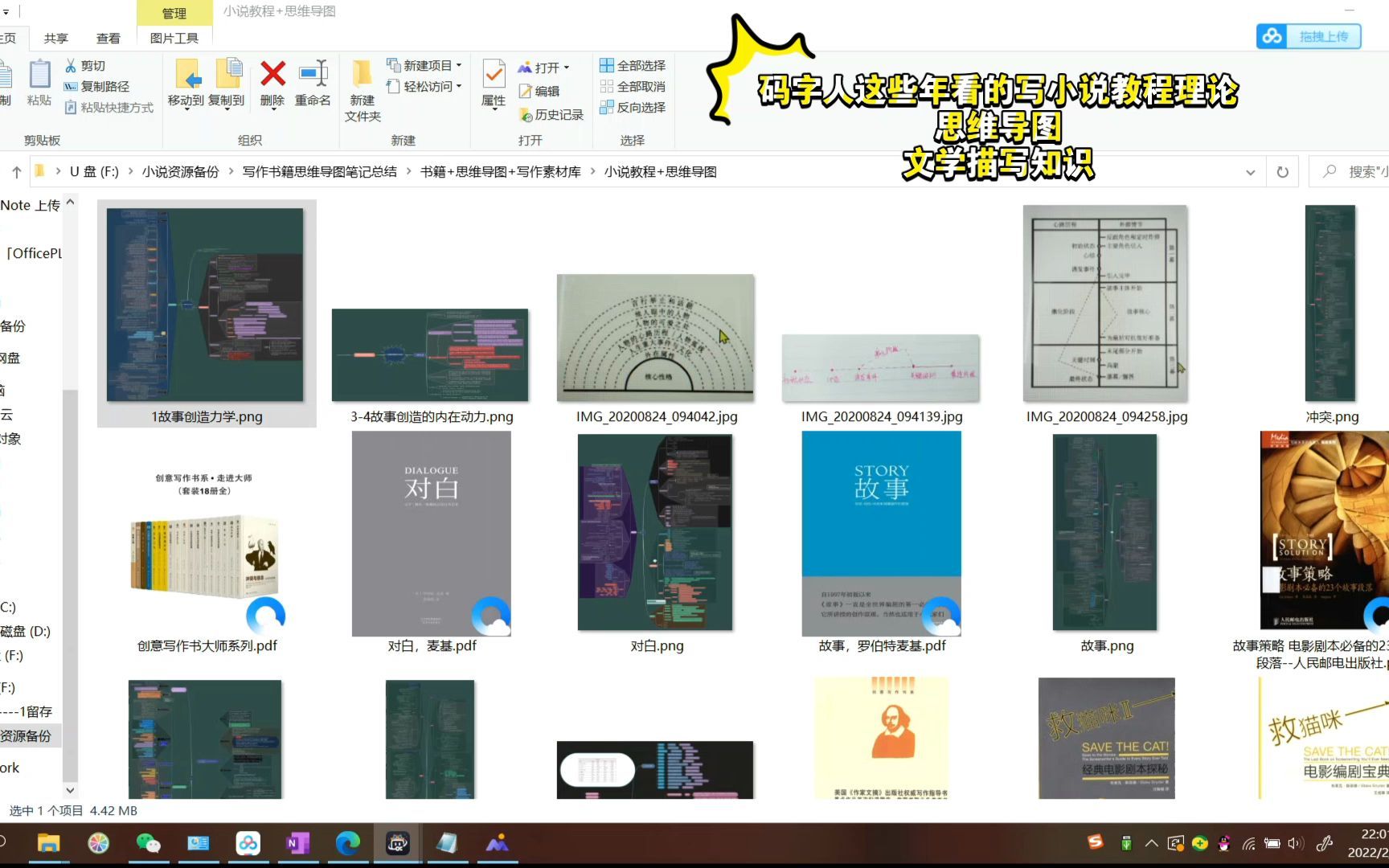1389x868 pixels.
Task: Click the Cut (剪切) icon
Action: 71,65
